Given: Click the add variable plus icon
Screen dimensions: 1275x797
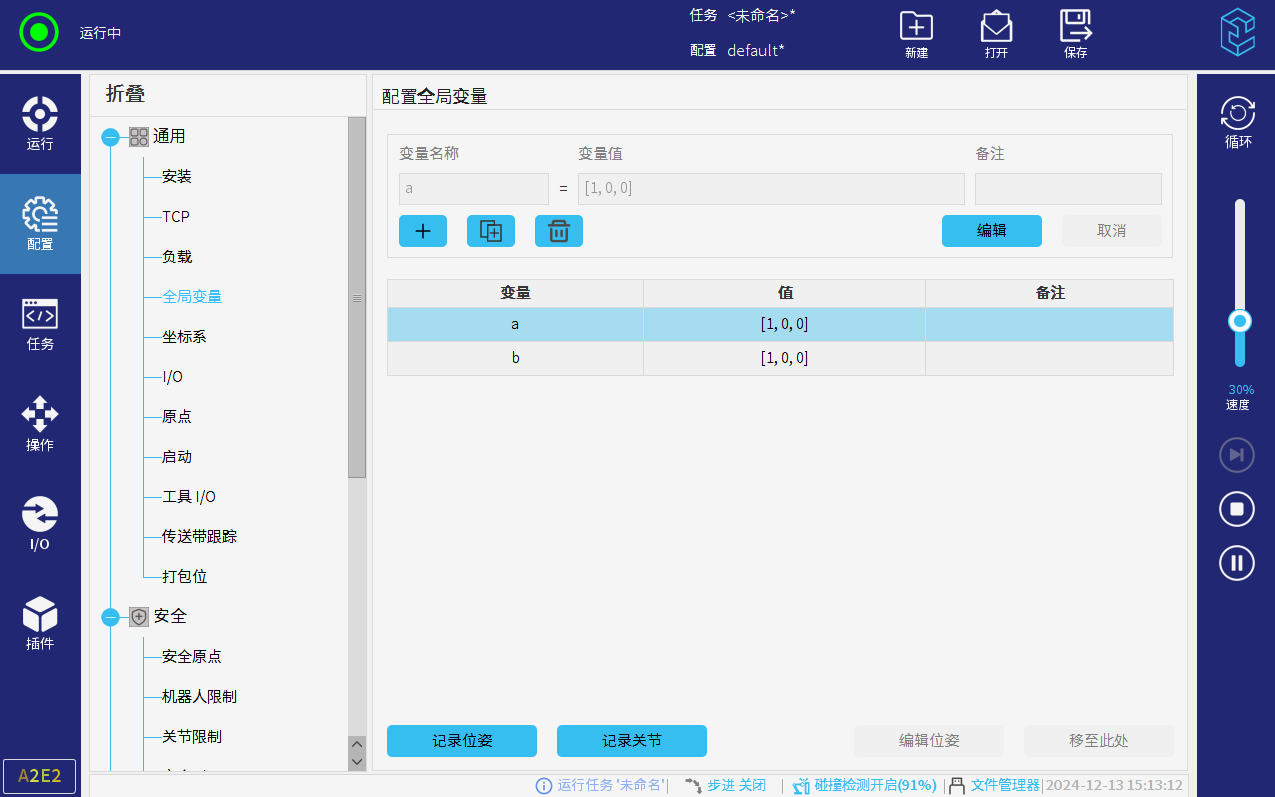Looking at the screenshot, I should [423, 231].
